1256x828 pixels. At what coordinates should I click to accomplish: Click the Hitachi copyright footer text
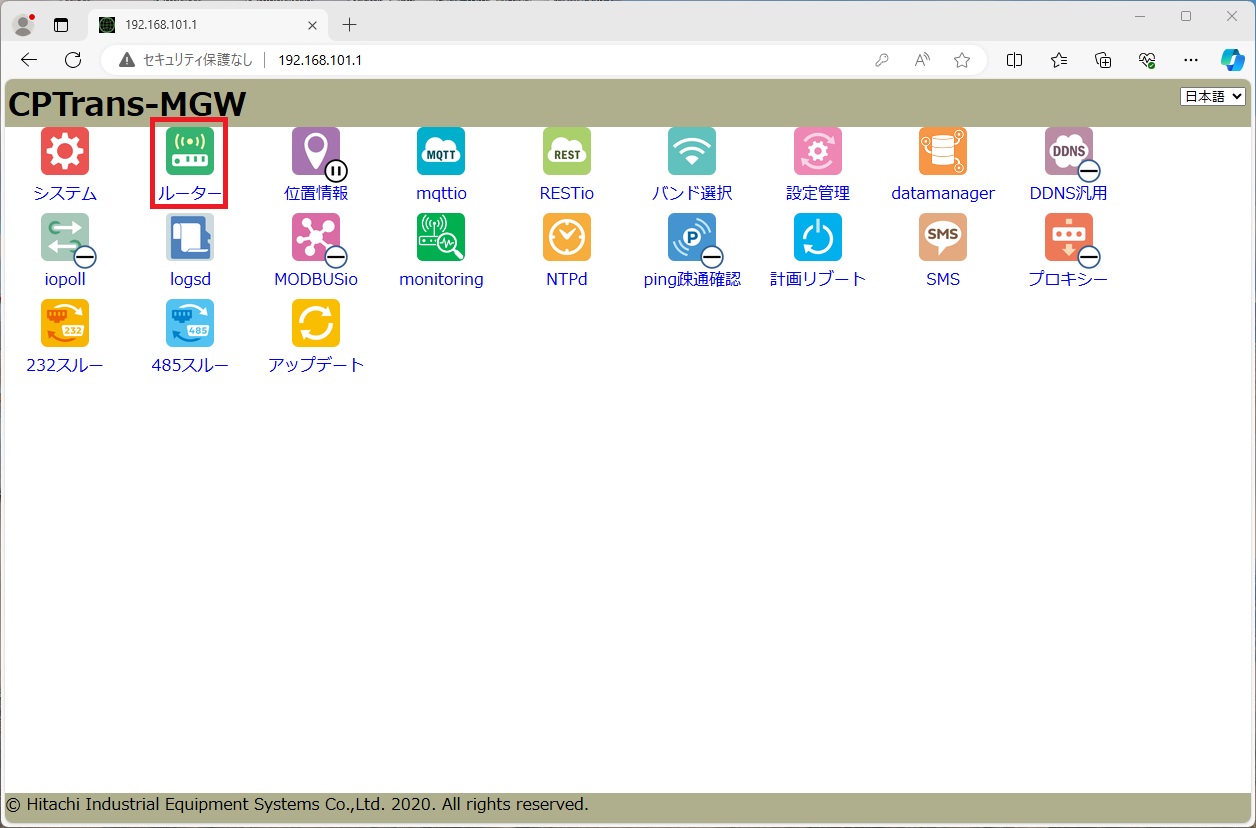(297, 804)
